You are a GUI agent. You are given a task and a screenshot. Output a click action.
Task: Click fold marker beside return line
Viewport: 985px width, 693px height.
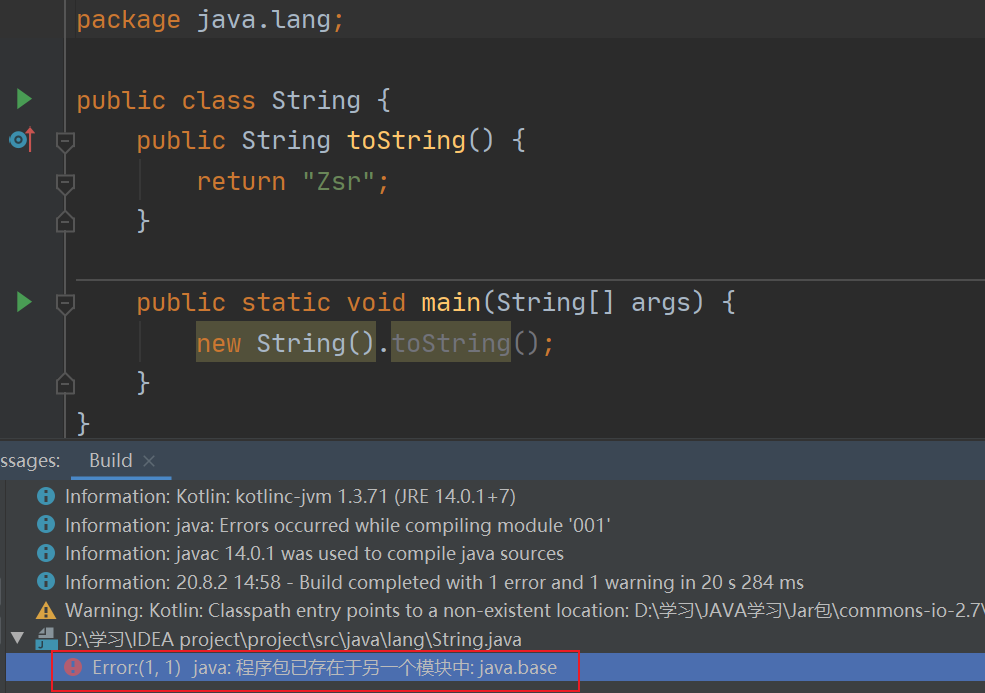coord(65,183)
